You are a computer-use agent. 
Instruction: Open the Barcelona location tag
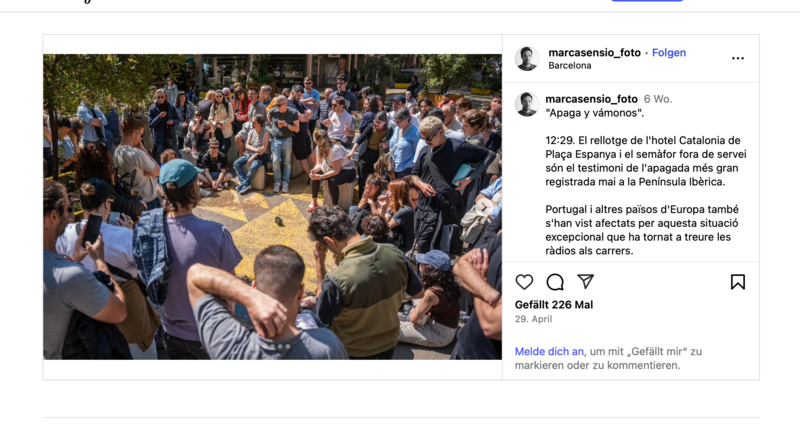(570, 65)
